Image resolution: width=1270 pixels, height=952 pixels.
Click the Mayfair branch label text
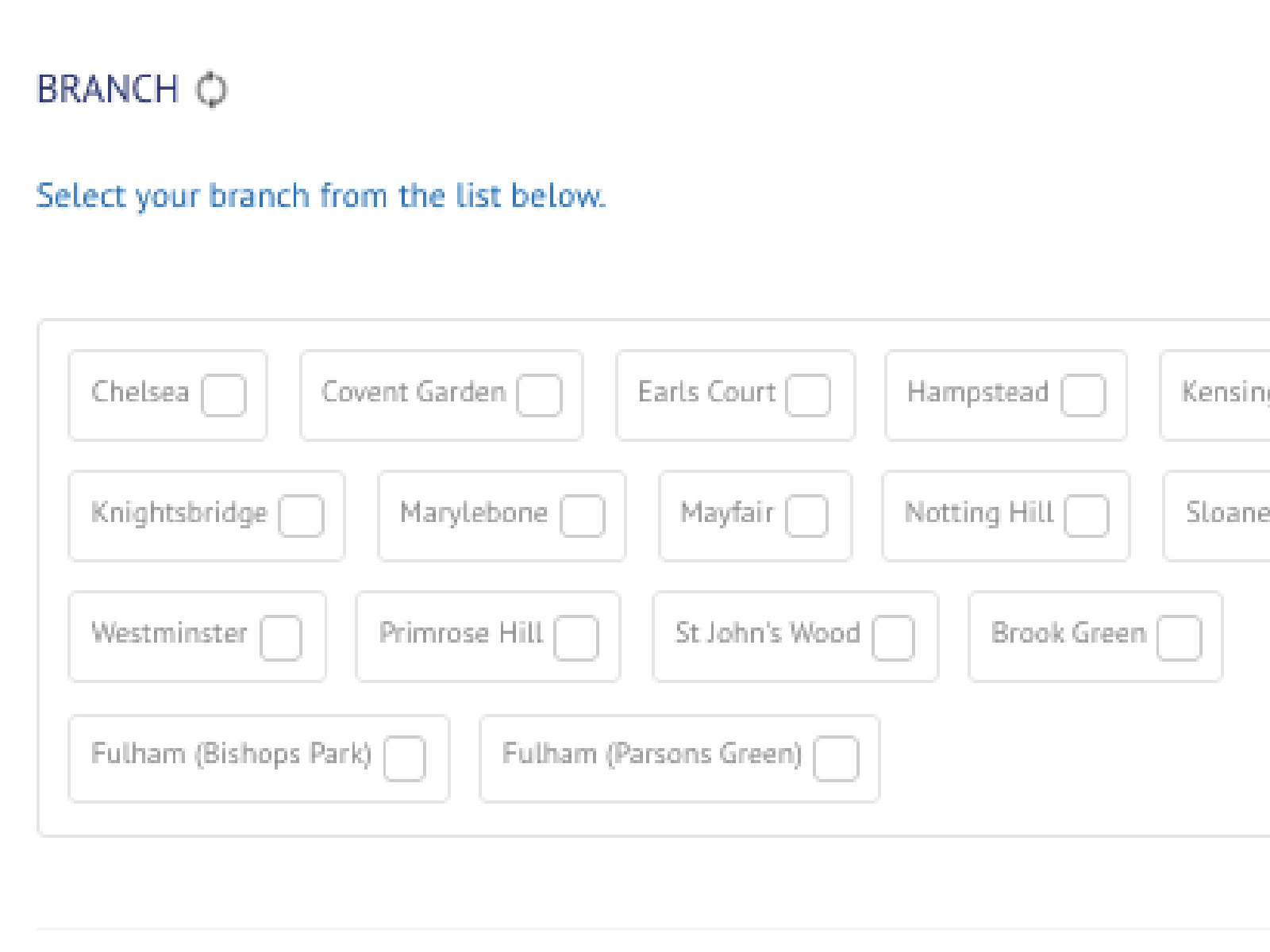coord(727,513)
